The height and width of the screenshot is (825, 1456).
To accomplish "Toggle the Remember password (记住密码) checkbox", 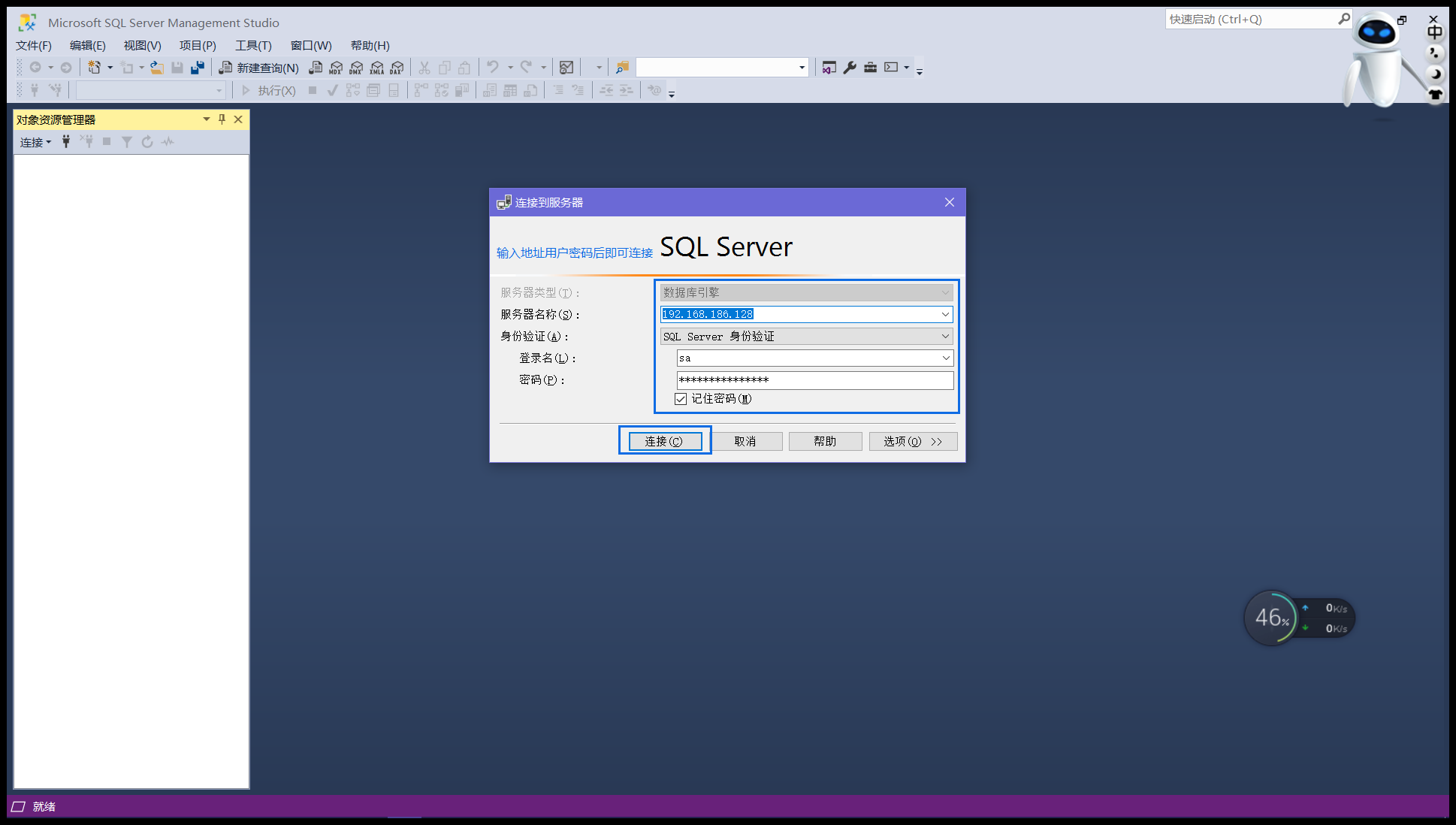I will click(x=681, y=399).
